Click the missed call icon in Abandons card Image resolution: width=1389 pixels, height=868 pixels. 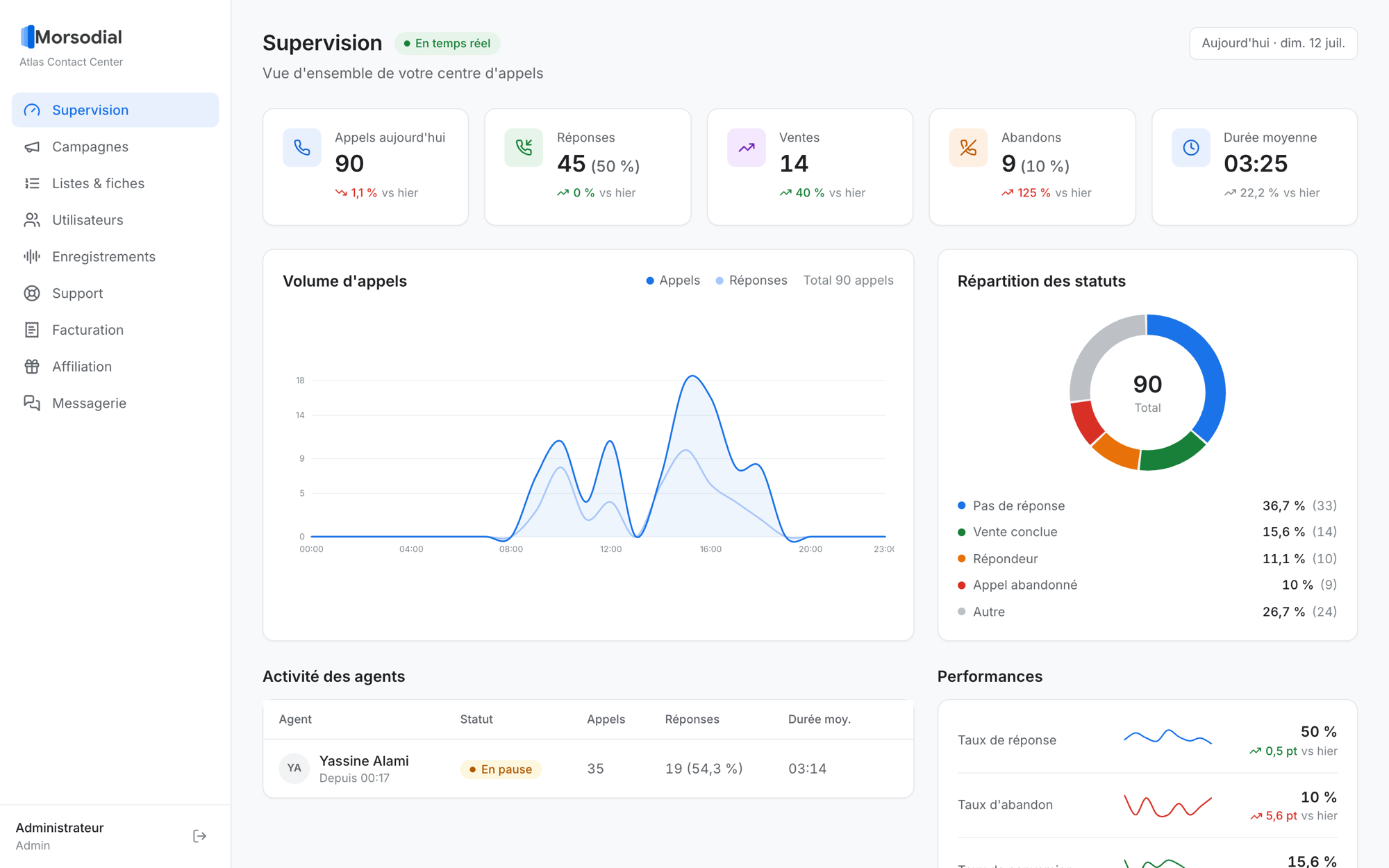[x=968, y=147]
